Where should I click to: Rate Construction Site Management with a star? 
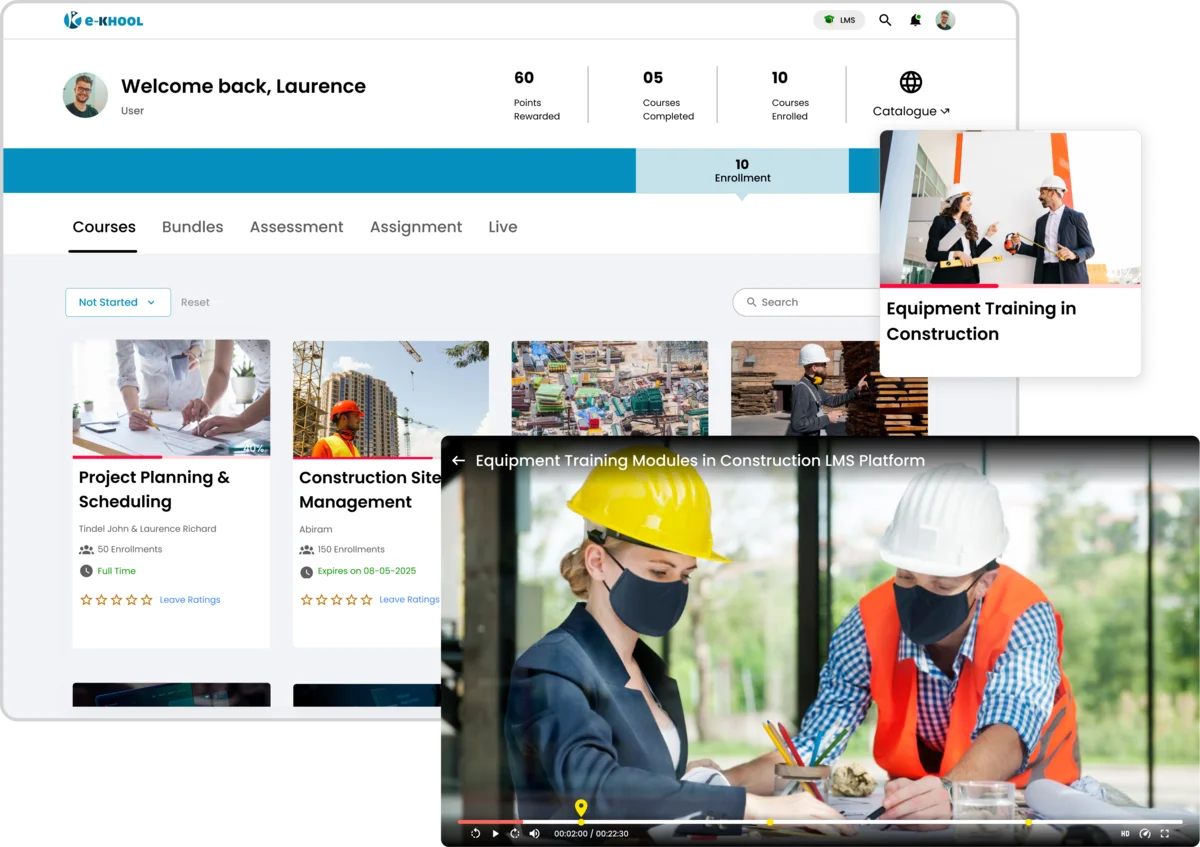pyautogui.click(x=336, y=599)
